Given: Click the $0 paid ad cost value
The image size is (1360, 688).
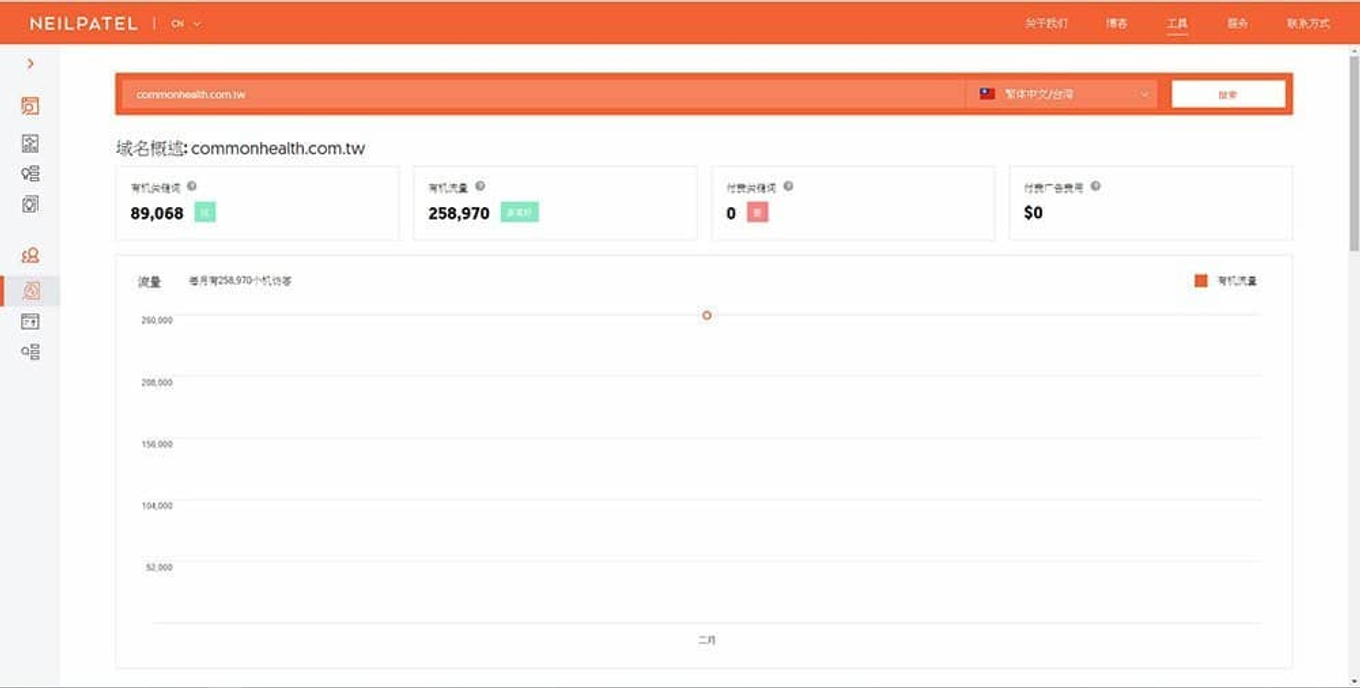Looking at the screenshot, I should point(1033,213).
